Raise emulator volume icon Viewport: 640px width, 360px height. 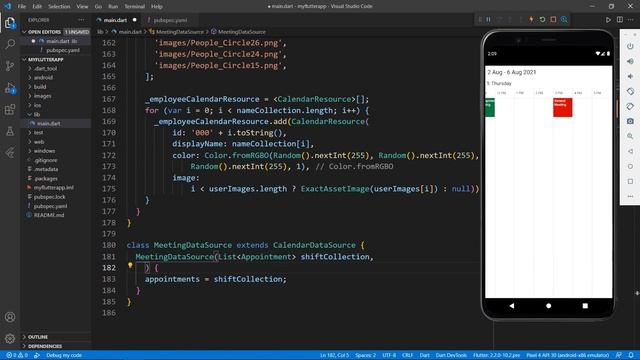pyautogui.click(x=630, y=61)
